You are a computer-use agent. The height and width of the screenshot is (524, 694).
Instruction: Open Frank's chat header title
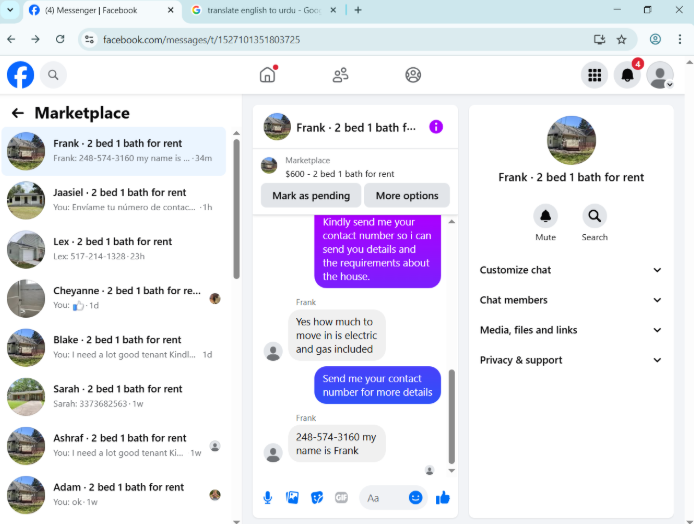[x=355, y=128]
